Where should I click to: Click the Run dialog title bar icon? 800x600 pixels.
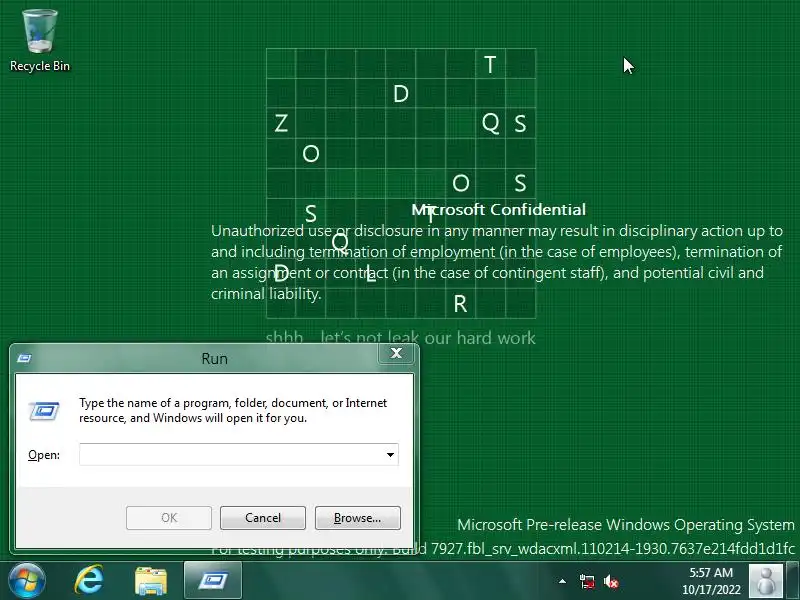click(x=24, y=358)
